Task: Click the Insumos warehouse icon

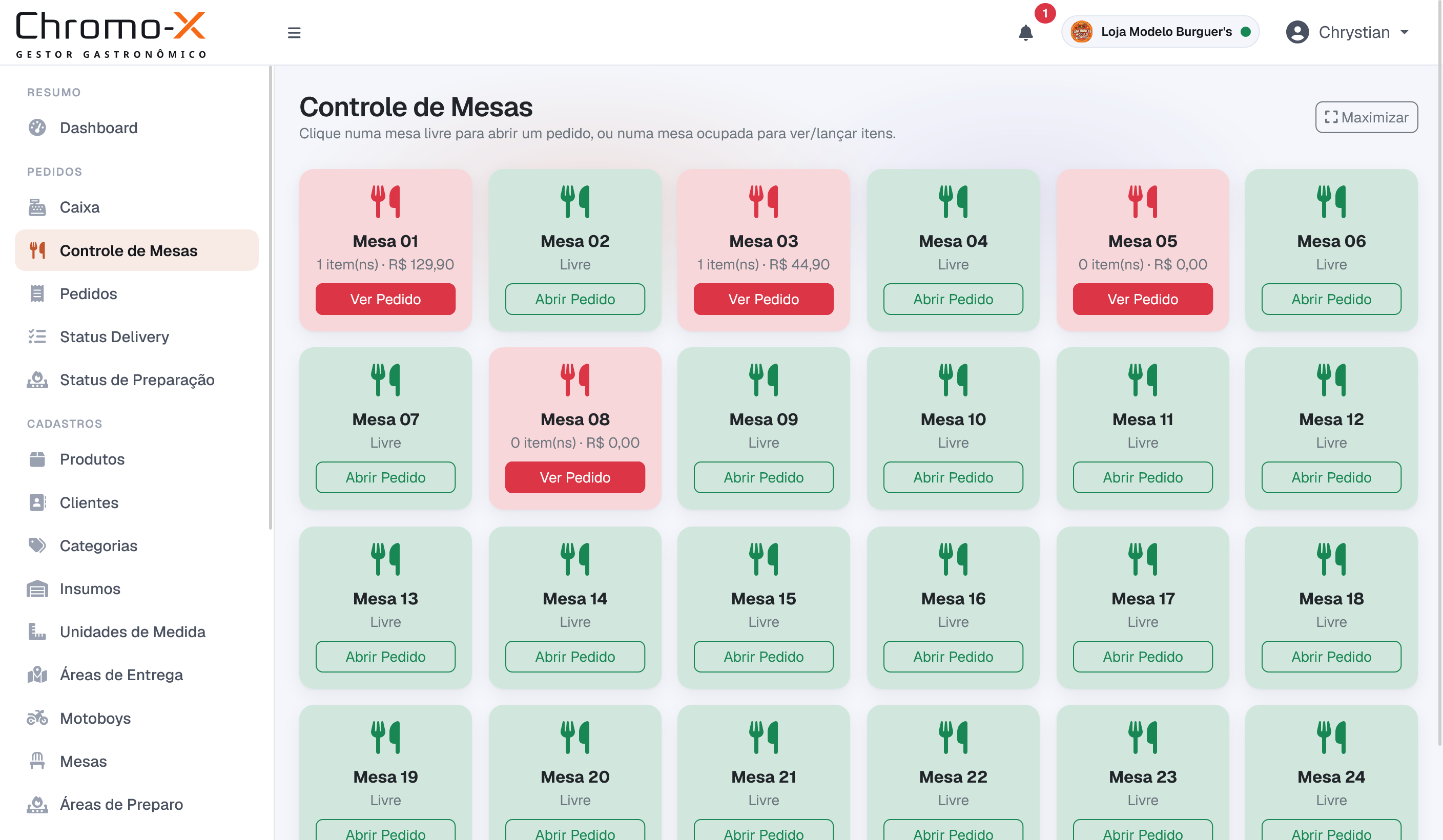Action: (x=37, y=589)
